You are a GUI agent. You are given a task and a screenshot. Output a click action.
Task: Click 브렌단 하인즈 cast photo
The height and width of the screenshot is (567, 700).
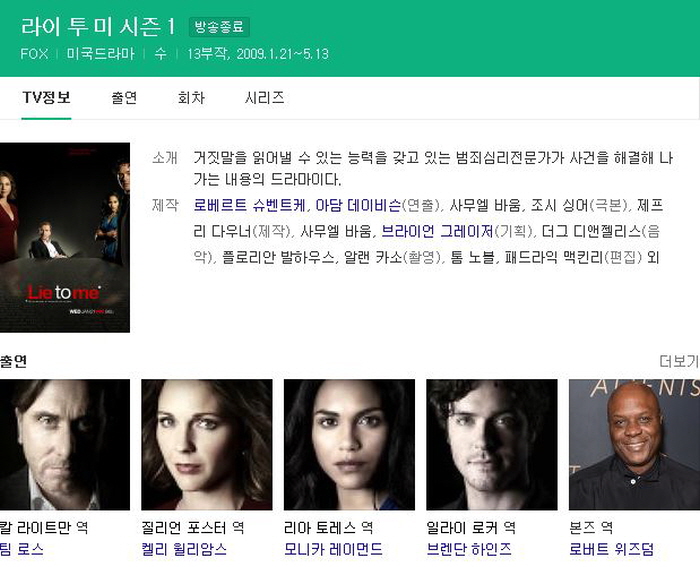[x=492, y=445]
